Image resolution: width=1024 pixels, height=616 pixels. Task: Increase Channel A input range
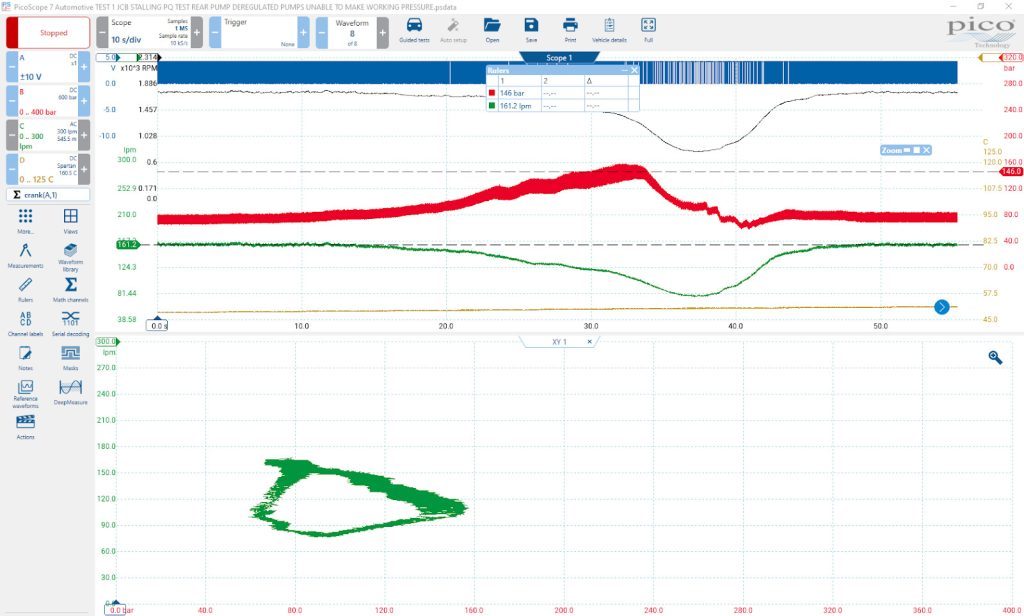pyautogui.click(x=84, y=67)
